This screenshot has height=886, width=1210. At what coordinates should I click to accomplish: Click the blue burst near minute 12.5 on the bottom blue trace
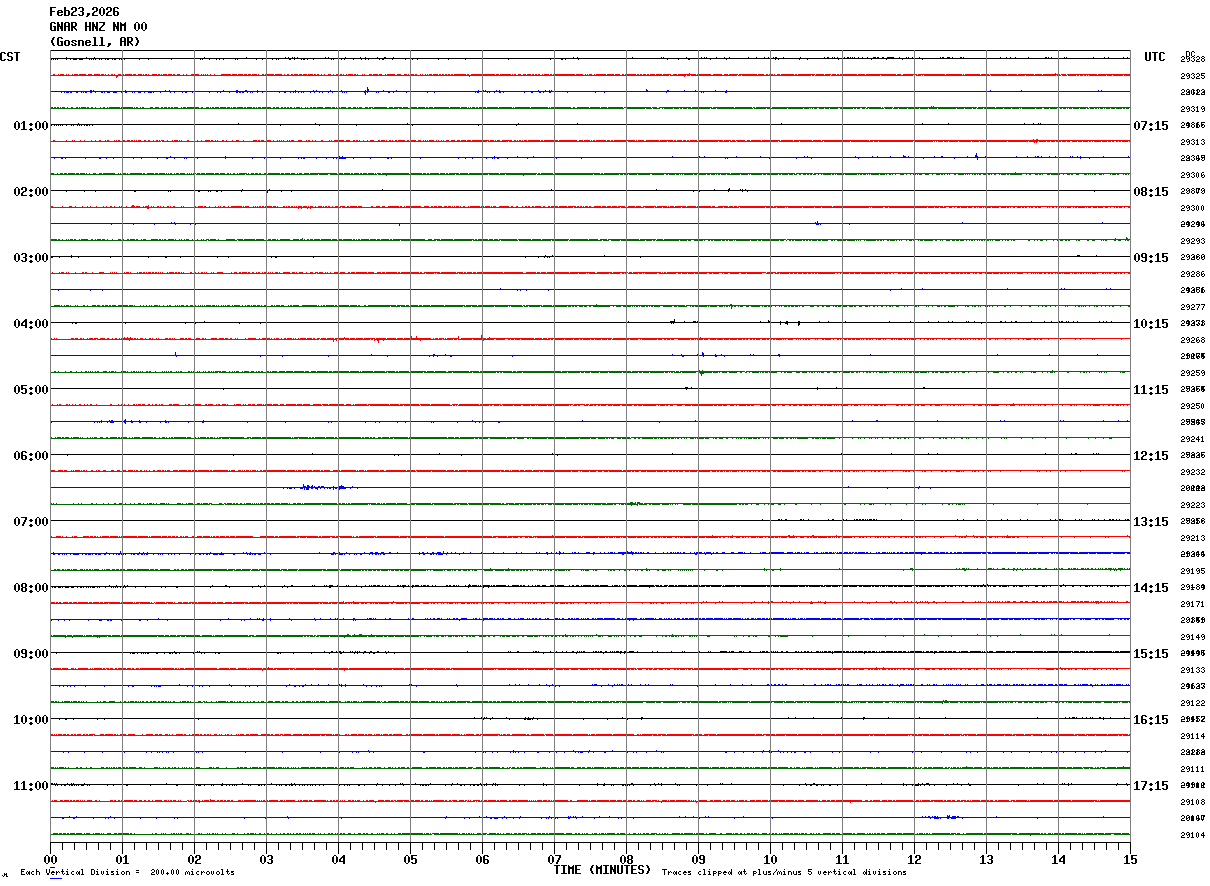click(941, 817)
